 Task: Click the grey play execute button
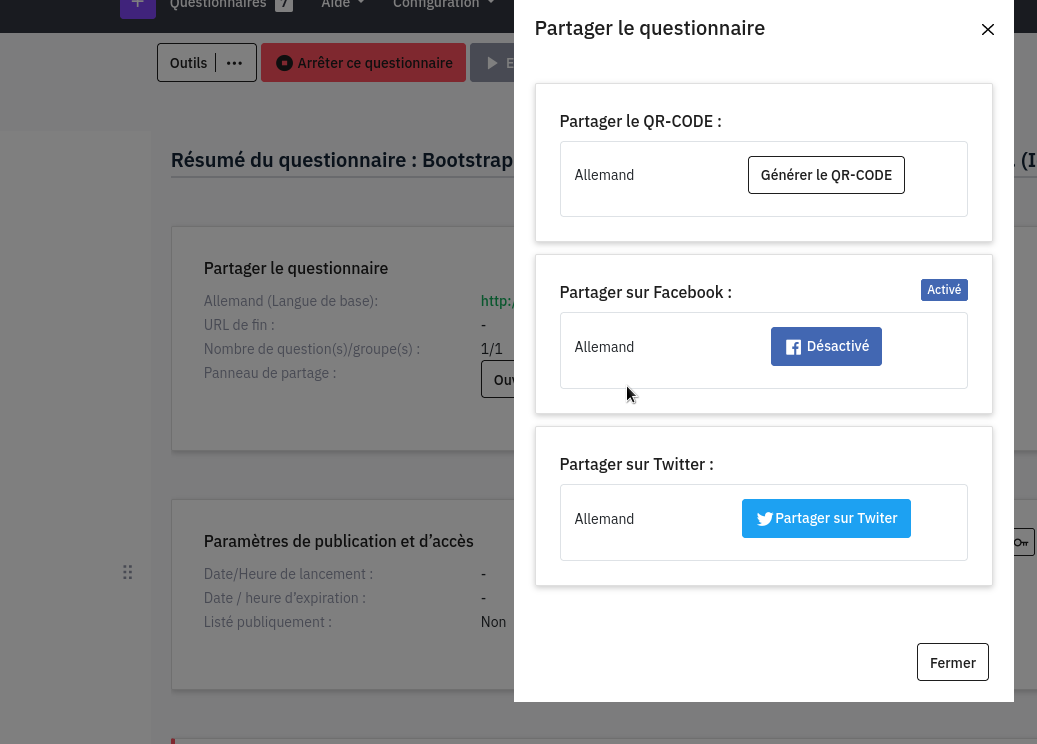click(x=493, y=63)
